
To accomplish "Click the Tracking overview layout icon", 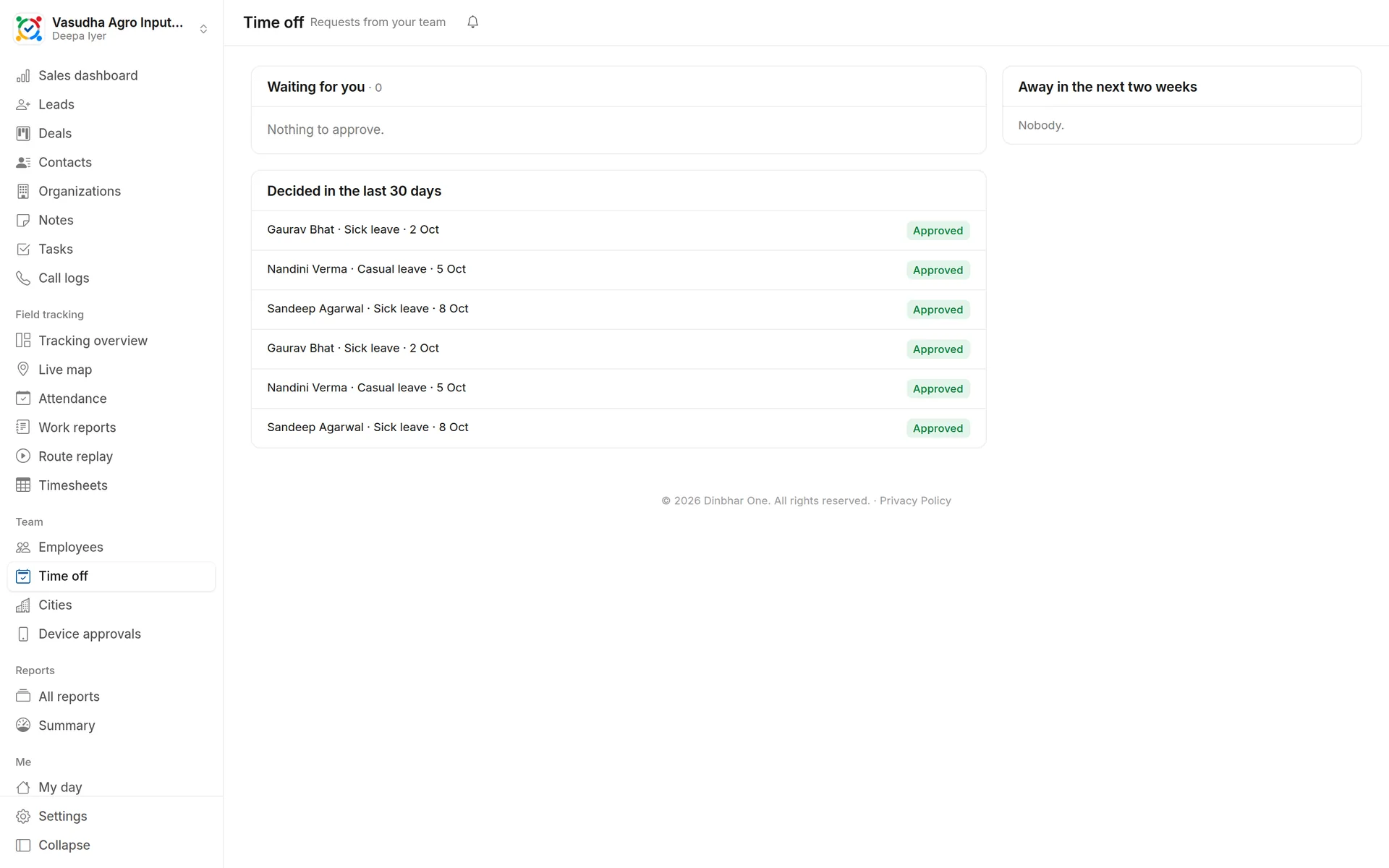I will (x=23, y=341).
